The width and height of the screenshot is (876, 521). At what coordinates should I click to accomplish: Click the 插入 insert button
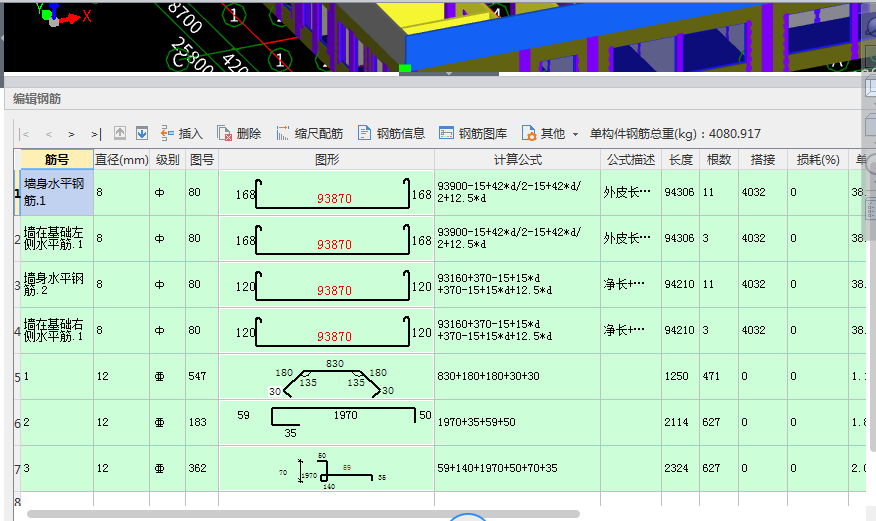pyautogui.click(x=181, y=133)
